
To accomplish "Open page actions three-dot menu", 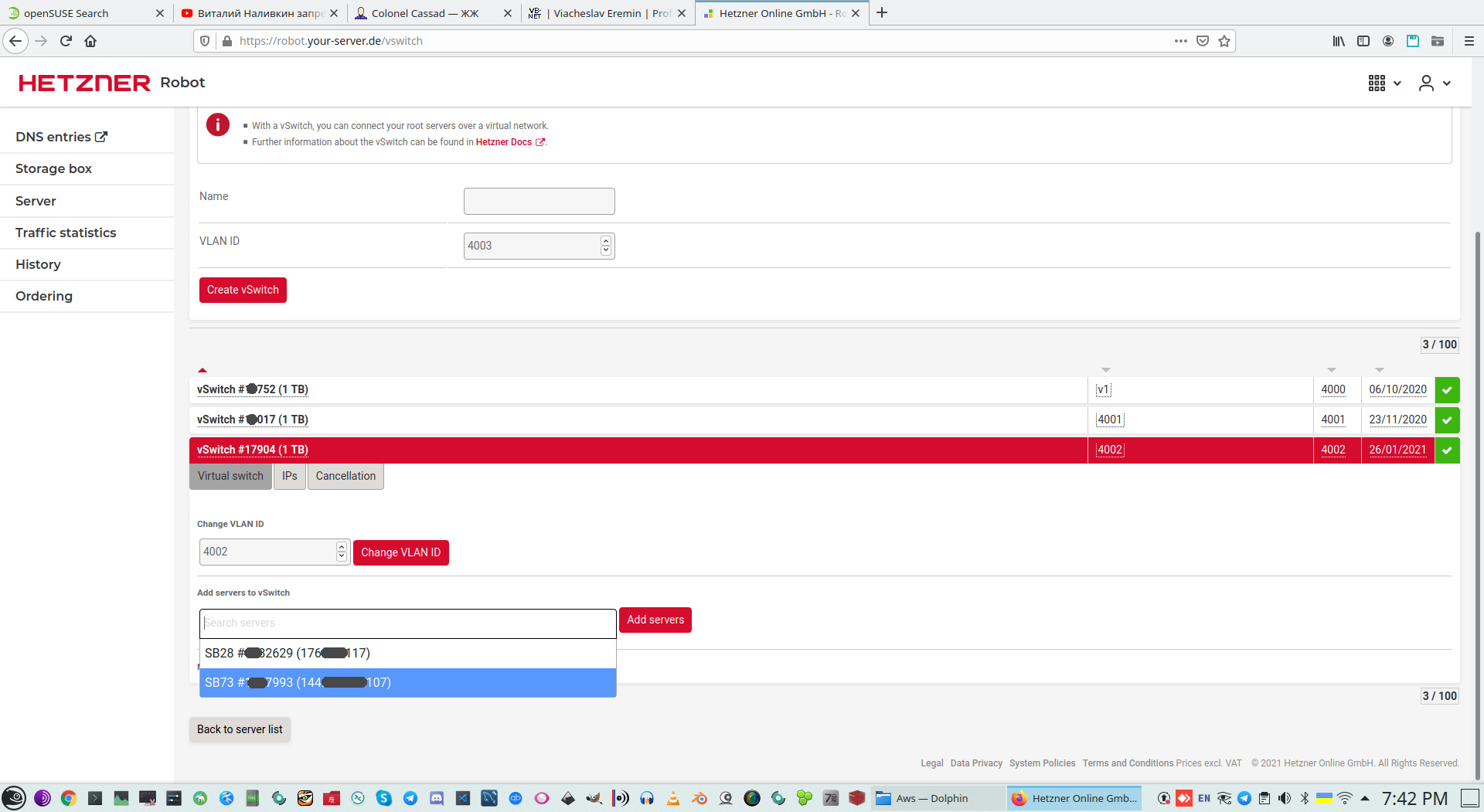I will click(x=1181, y=41).
